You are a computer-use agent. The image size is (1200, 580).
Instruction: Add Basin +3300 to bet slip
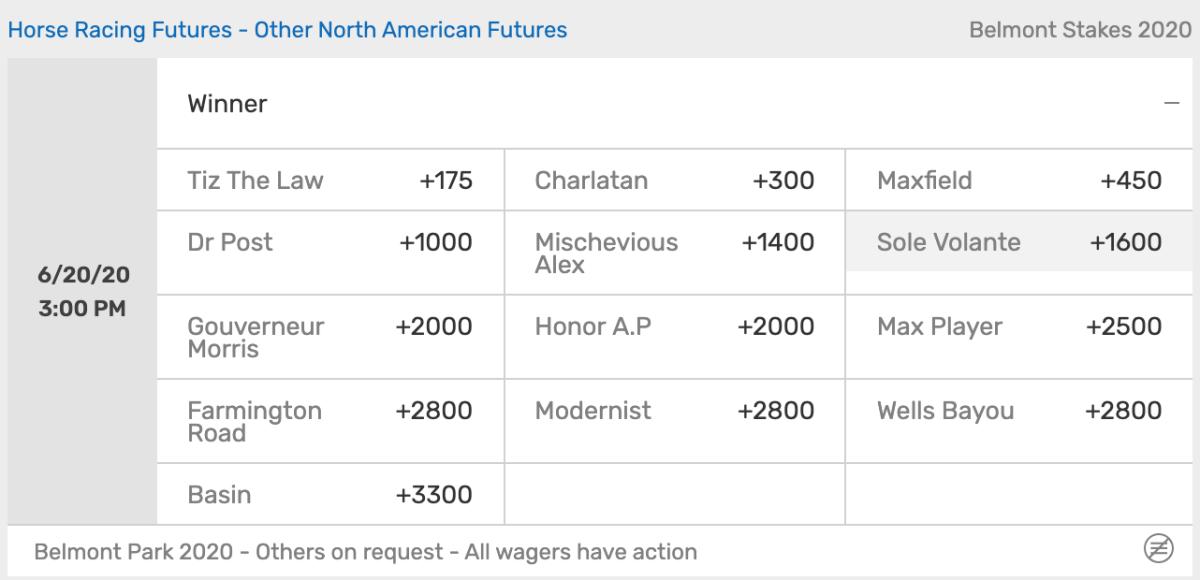coord(330,495)
